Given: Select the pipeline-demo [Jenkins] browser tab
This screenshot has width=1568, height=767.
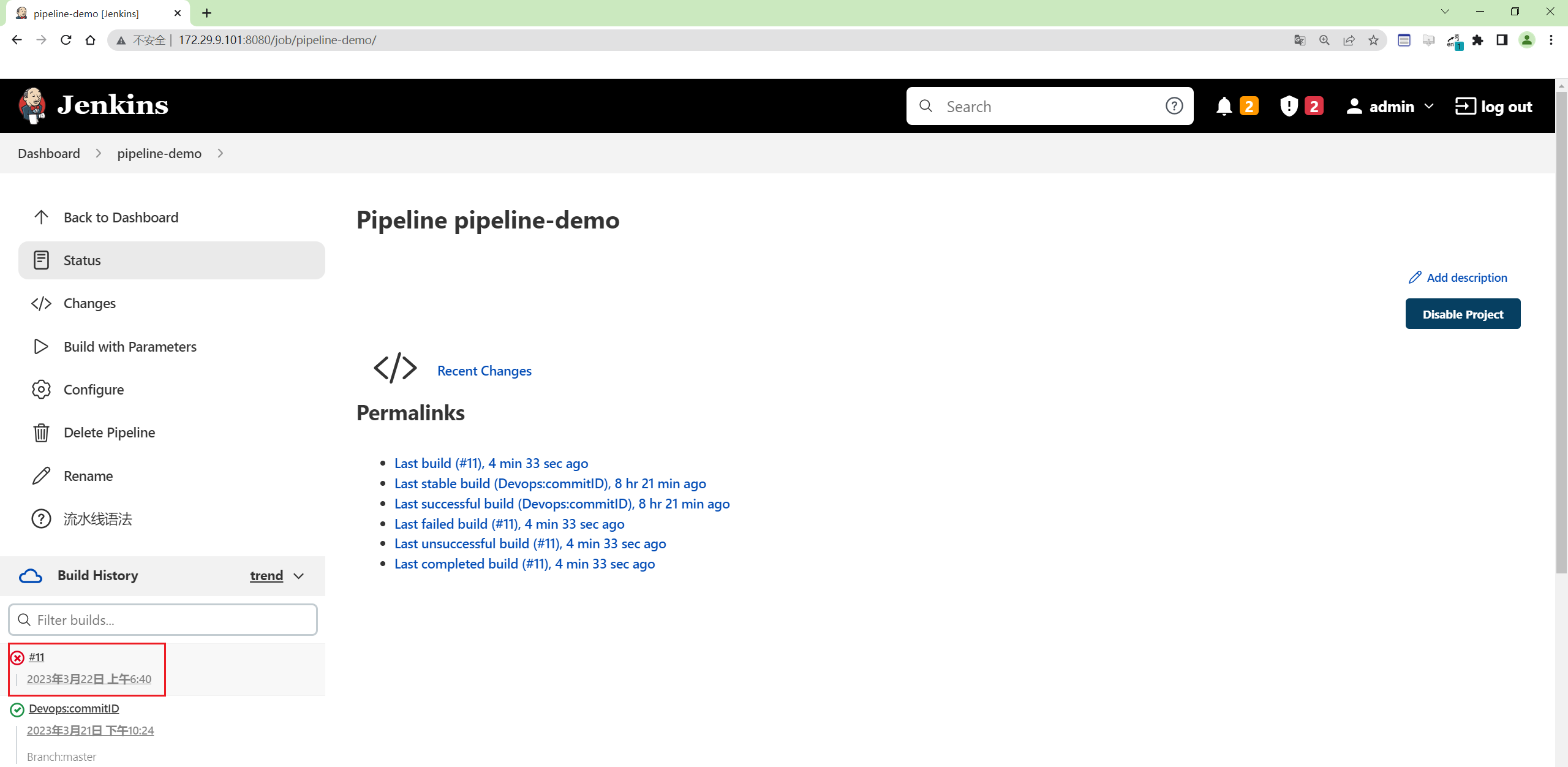Looking at the screenshot, I should pyautogui.click(x=98, y=13).
